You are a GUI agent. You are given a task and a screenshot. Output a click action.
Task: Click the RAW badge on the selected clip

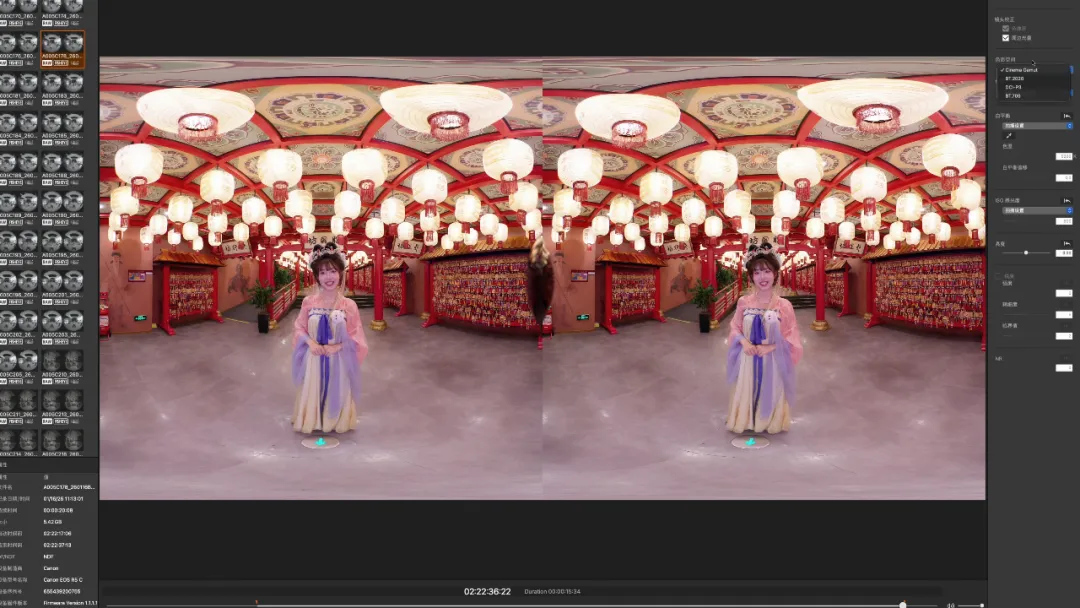pos(47,62)
